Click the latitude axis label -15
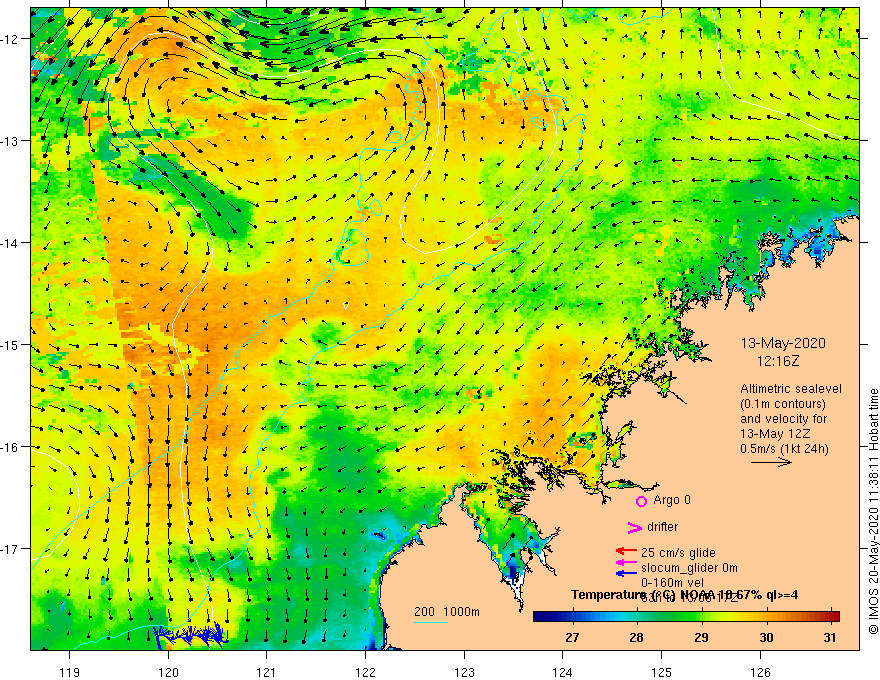The height and width of the screenshot is (680, 880). 10,344
